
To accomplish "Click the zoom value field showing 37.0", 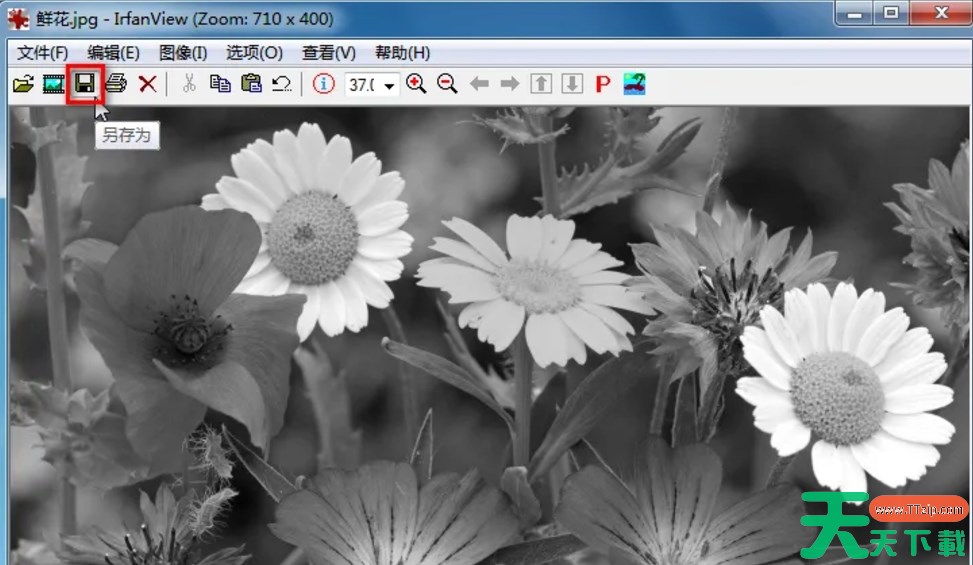I will [363, 85].
